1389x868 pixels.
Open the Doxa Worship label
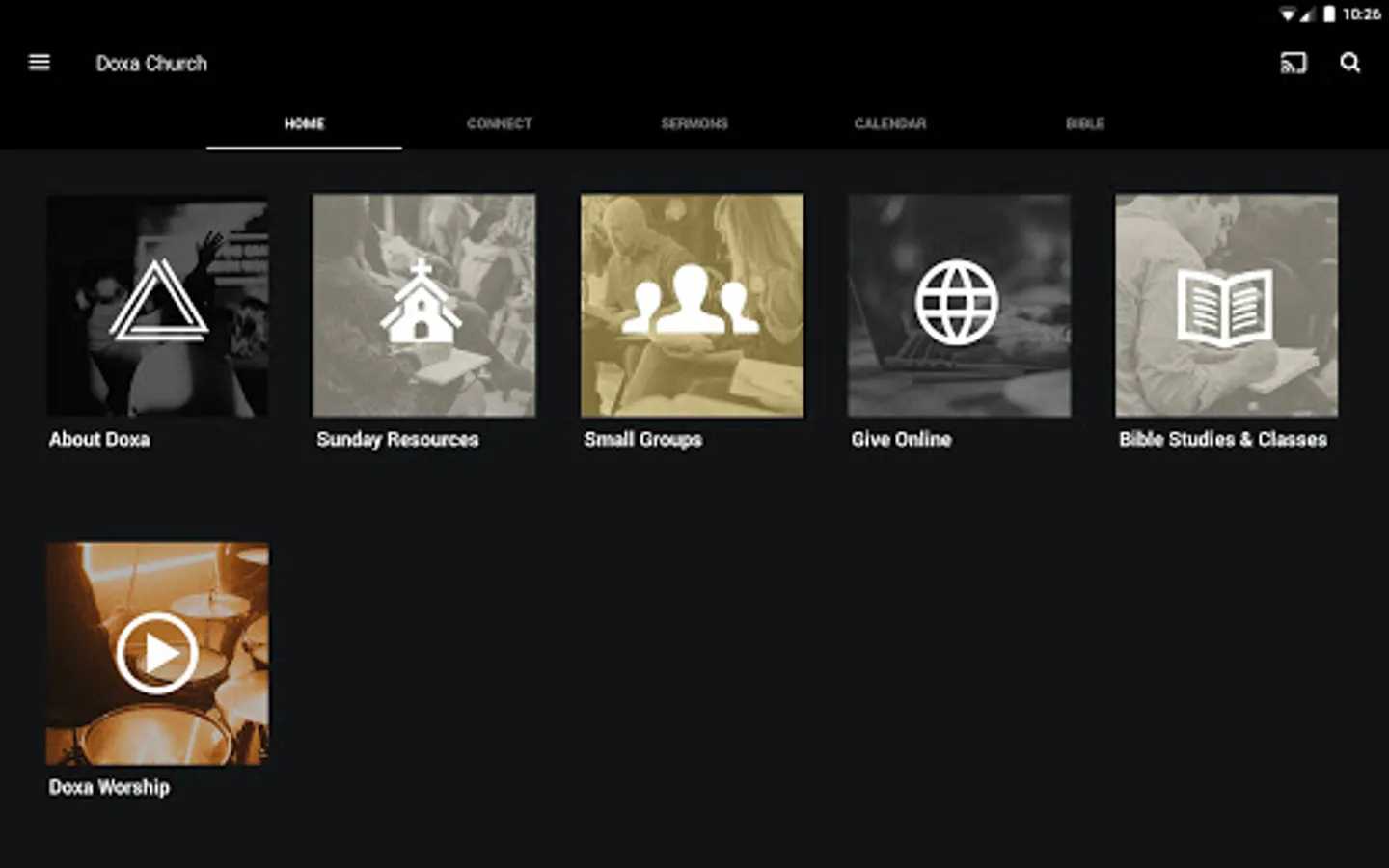pos(109,787)
